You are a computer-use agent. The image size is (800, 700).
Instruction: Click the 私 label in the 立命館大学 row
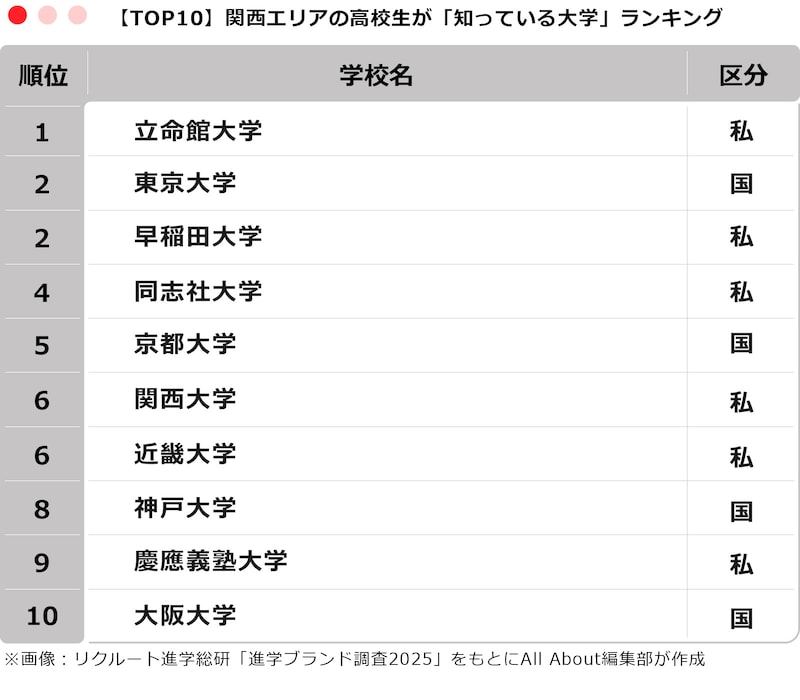(741, 131)
